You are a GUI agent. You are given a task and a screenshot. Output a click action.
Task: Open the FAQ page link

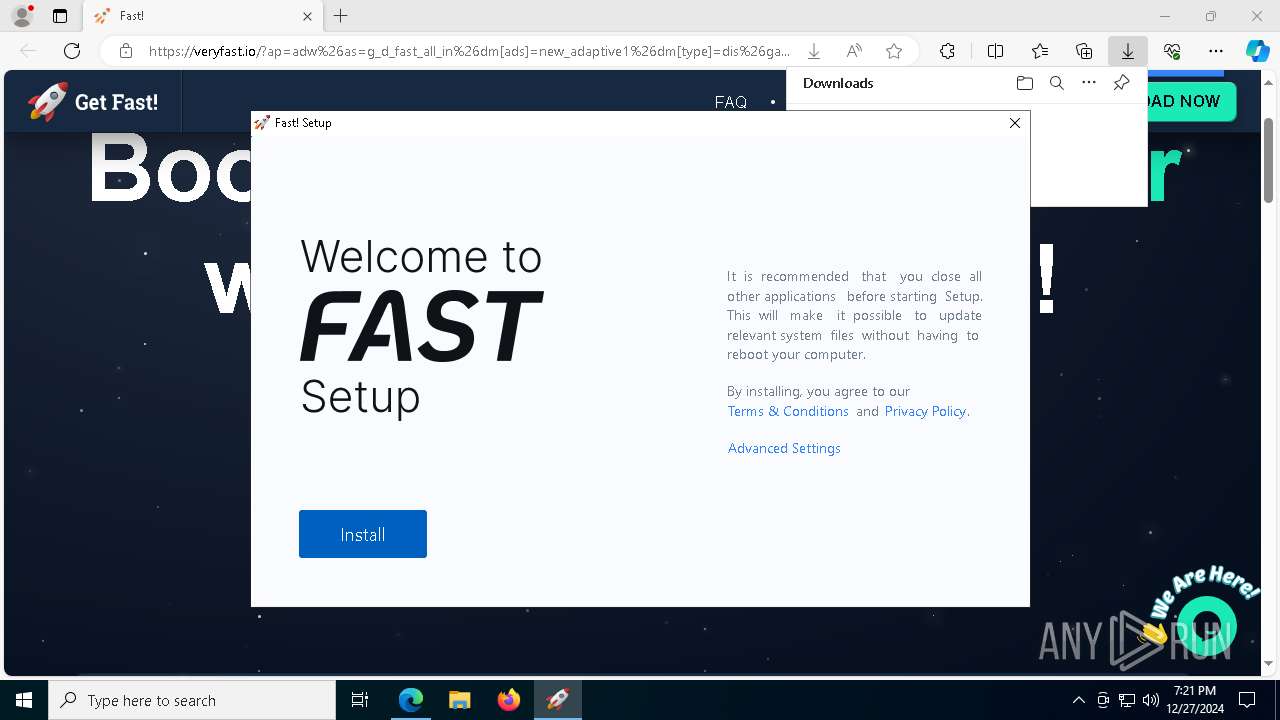[731, 102]
